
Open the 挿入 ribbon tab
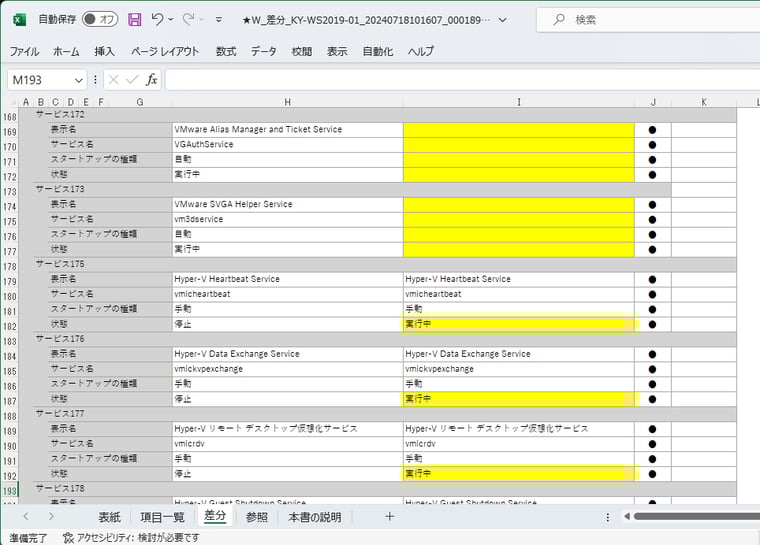coord(104,51)
